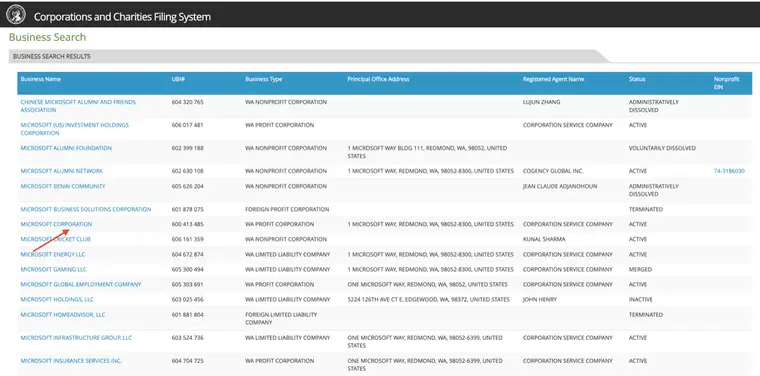Click UBI number 602 399 188
This screenshot has height=376, width=760.
tap(188, 148)
